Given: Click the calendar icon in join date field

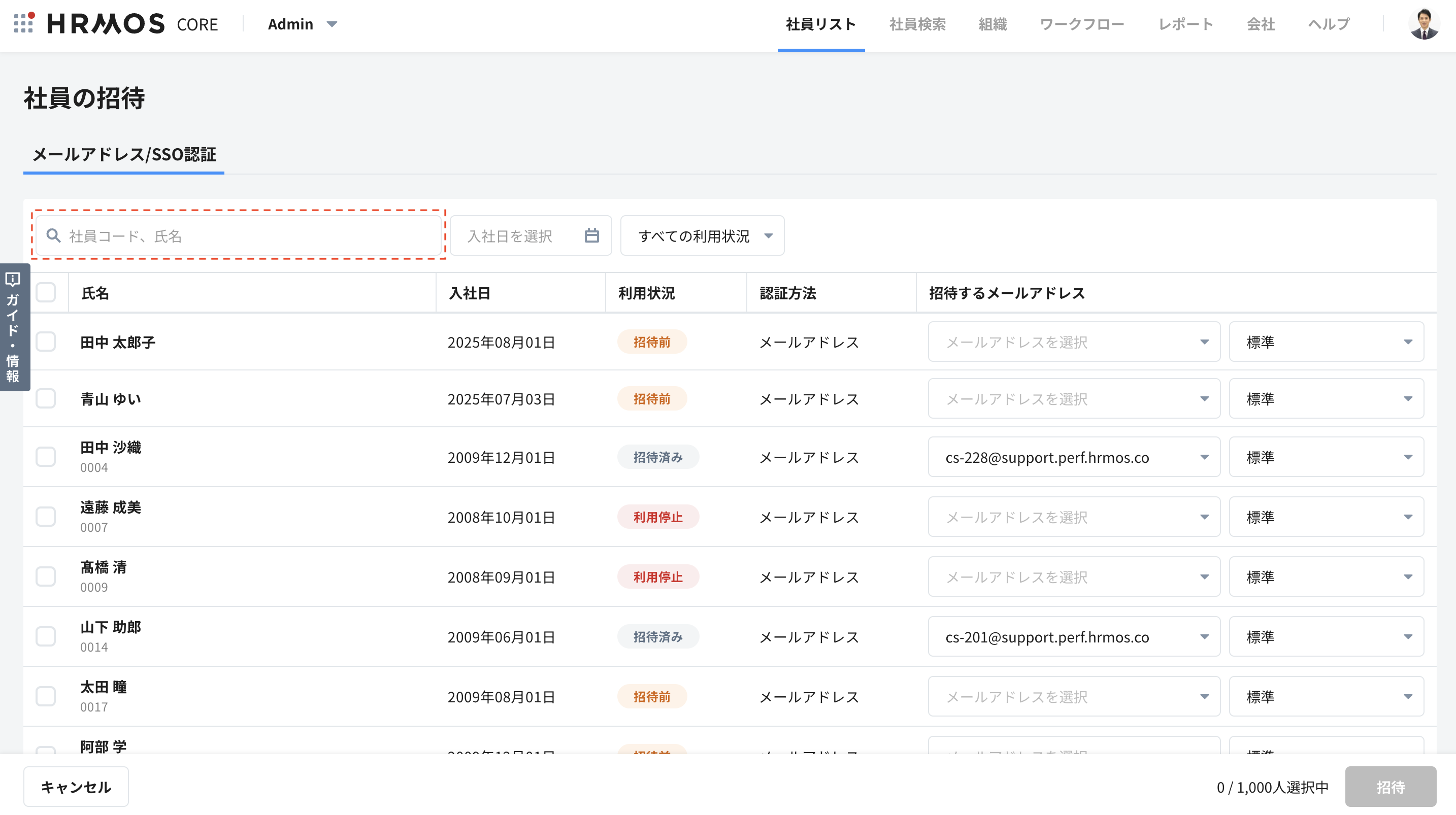Looking at the screenshot, I should tap(591, 235).
